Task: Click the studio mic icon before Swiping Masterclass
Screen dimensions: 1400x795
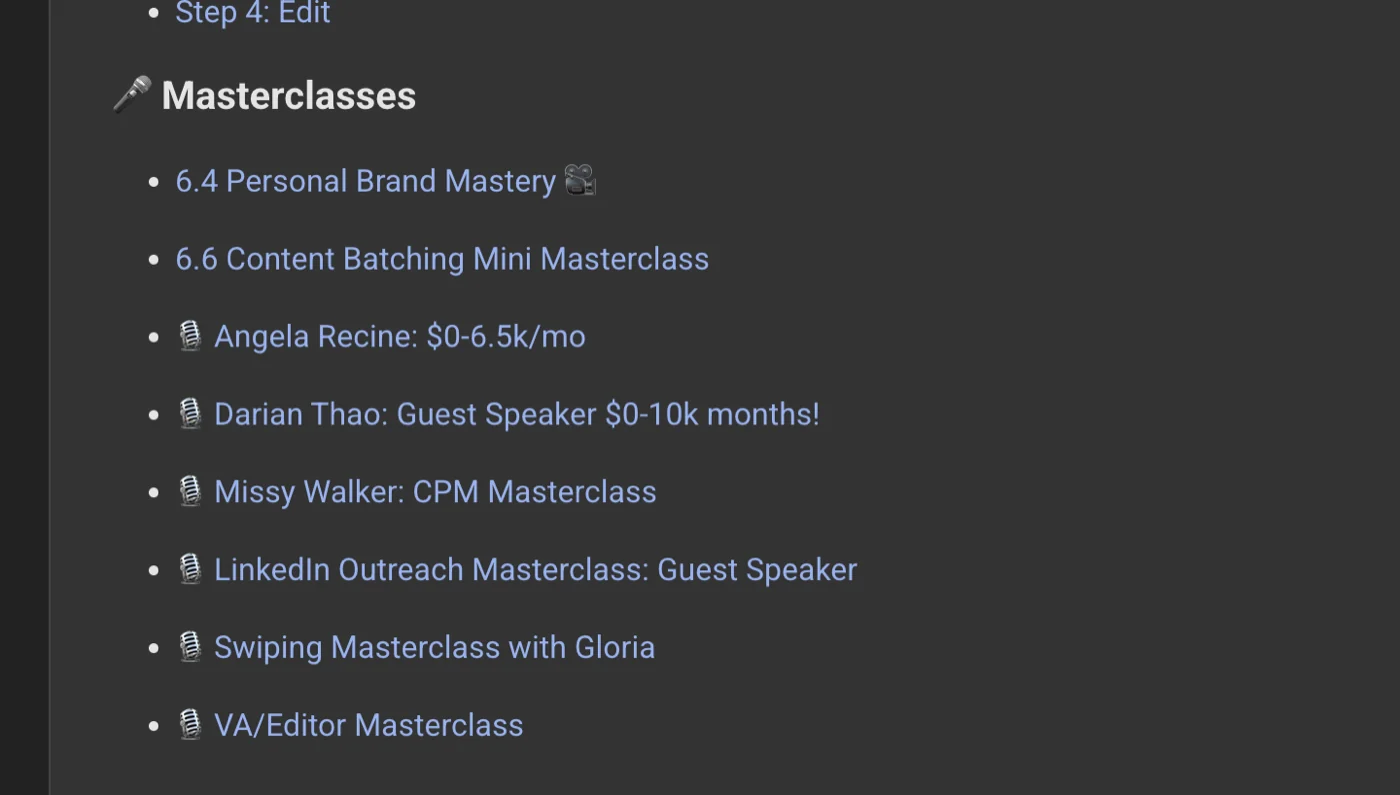Action: [x=190, y=647]
